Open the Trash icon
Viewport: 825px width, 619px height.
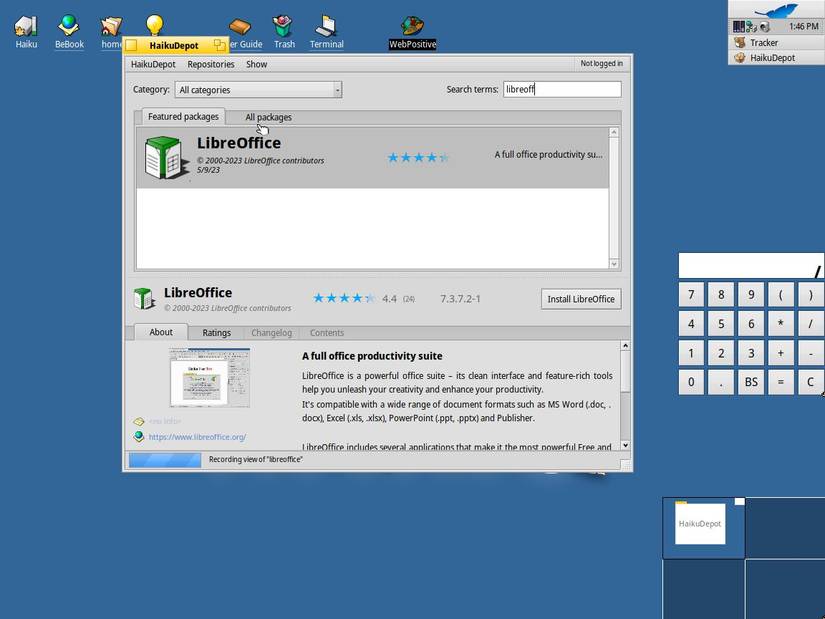[283, 25]
